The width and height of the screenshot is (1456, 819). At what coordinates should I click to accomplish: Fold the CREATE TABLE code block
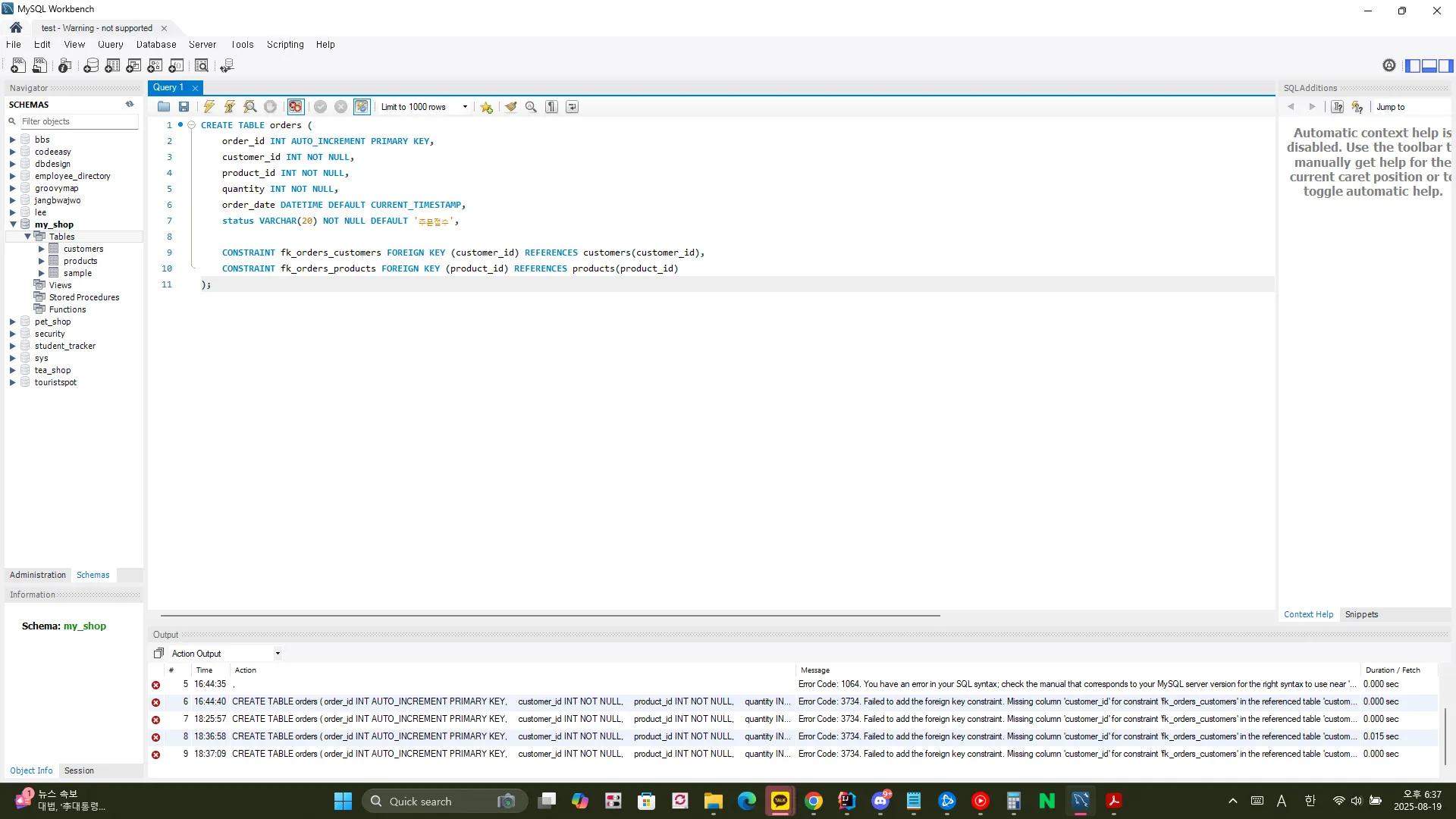[x=192, y=125]
